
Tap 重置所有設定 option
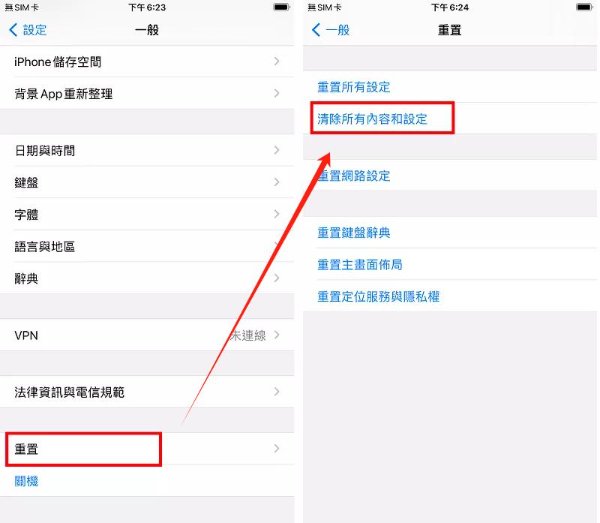[x=354, y=87]
